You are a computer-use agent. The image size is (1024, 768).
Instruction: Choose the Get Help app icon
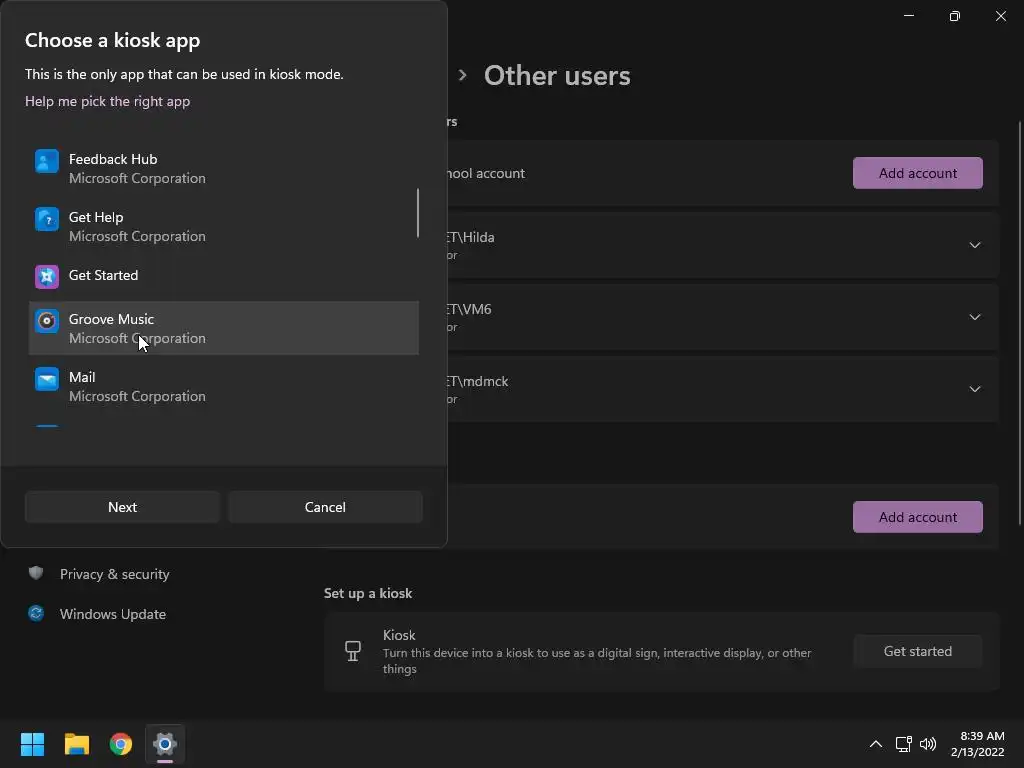point(47,219)
